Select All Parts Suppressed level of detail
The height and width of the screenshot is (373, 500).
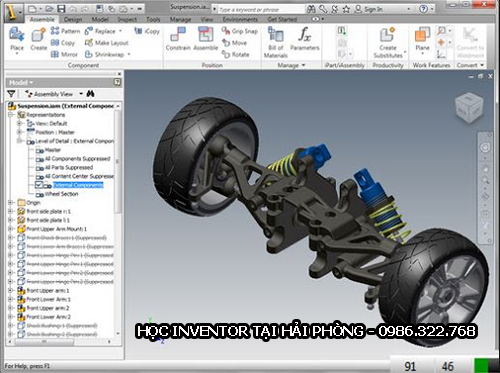pyautogui.click(x=69, y=167)
